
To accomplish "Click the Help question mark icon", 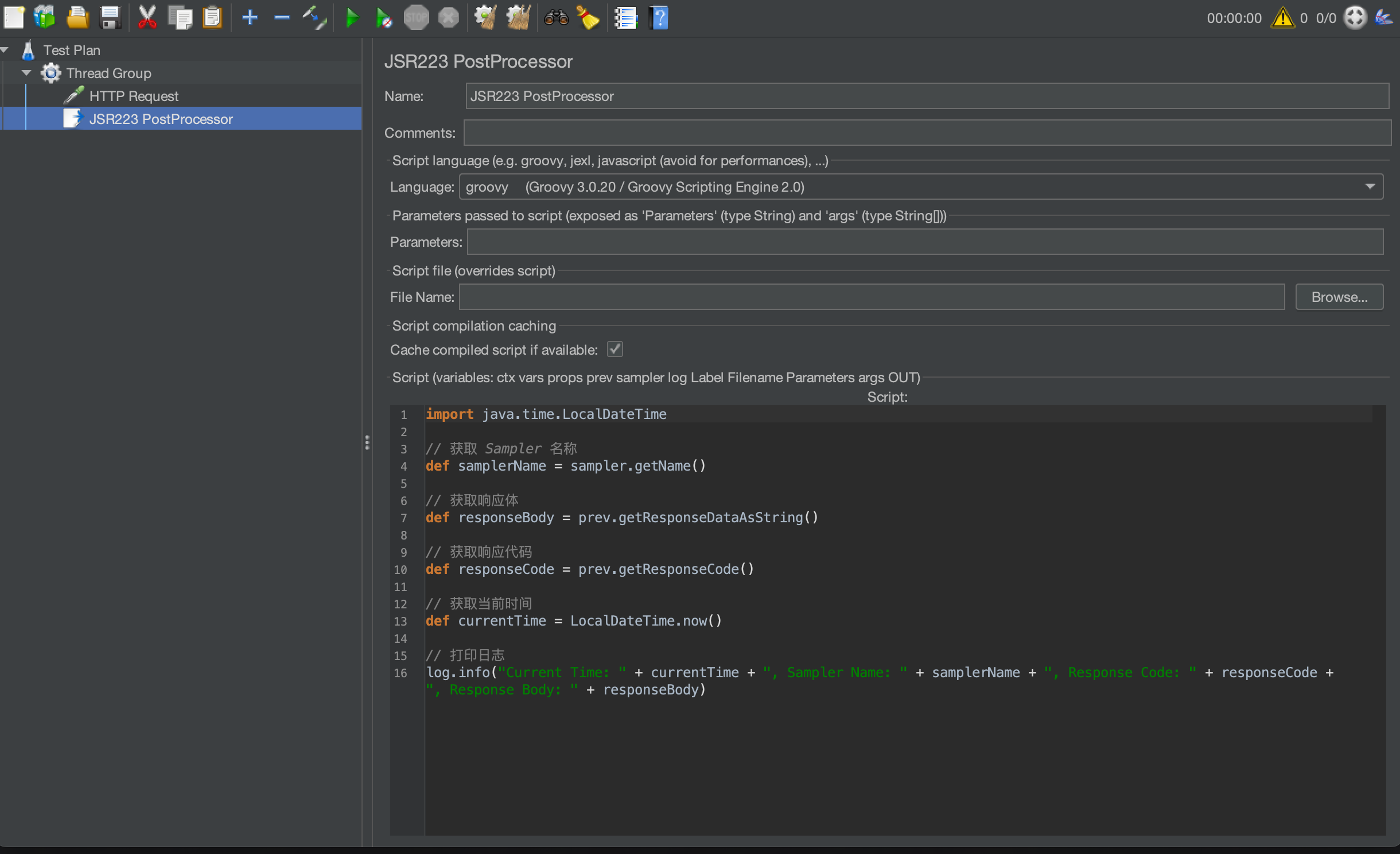I will click(x=659, y=18).
